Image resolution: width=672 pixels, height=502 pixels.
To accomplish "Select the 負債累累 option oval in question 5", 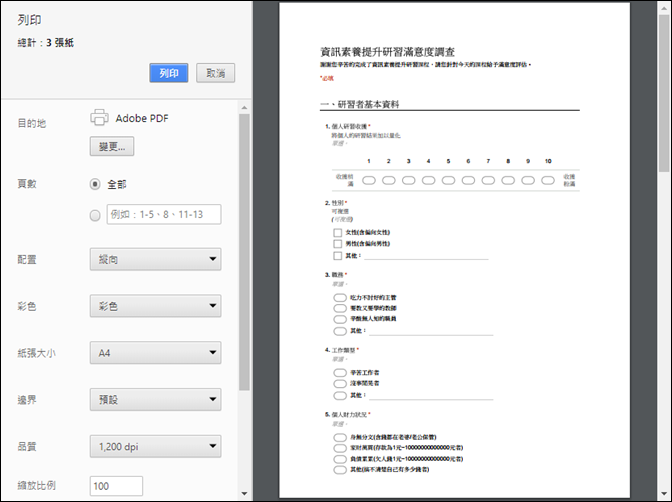I will click(x=340, y=459).
